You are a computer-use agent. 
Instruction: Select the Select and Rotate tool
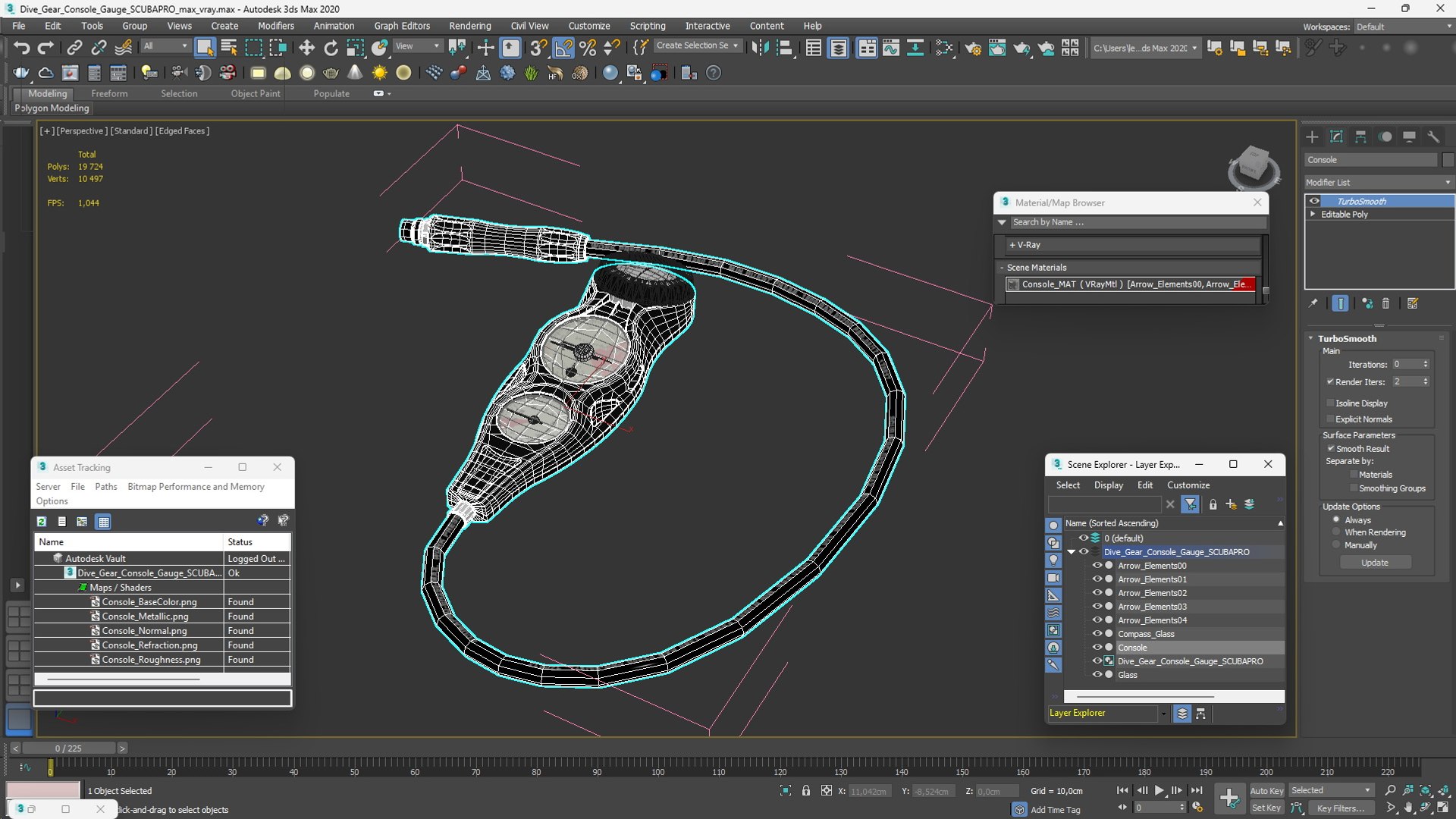(331, 48)
